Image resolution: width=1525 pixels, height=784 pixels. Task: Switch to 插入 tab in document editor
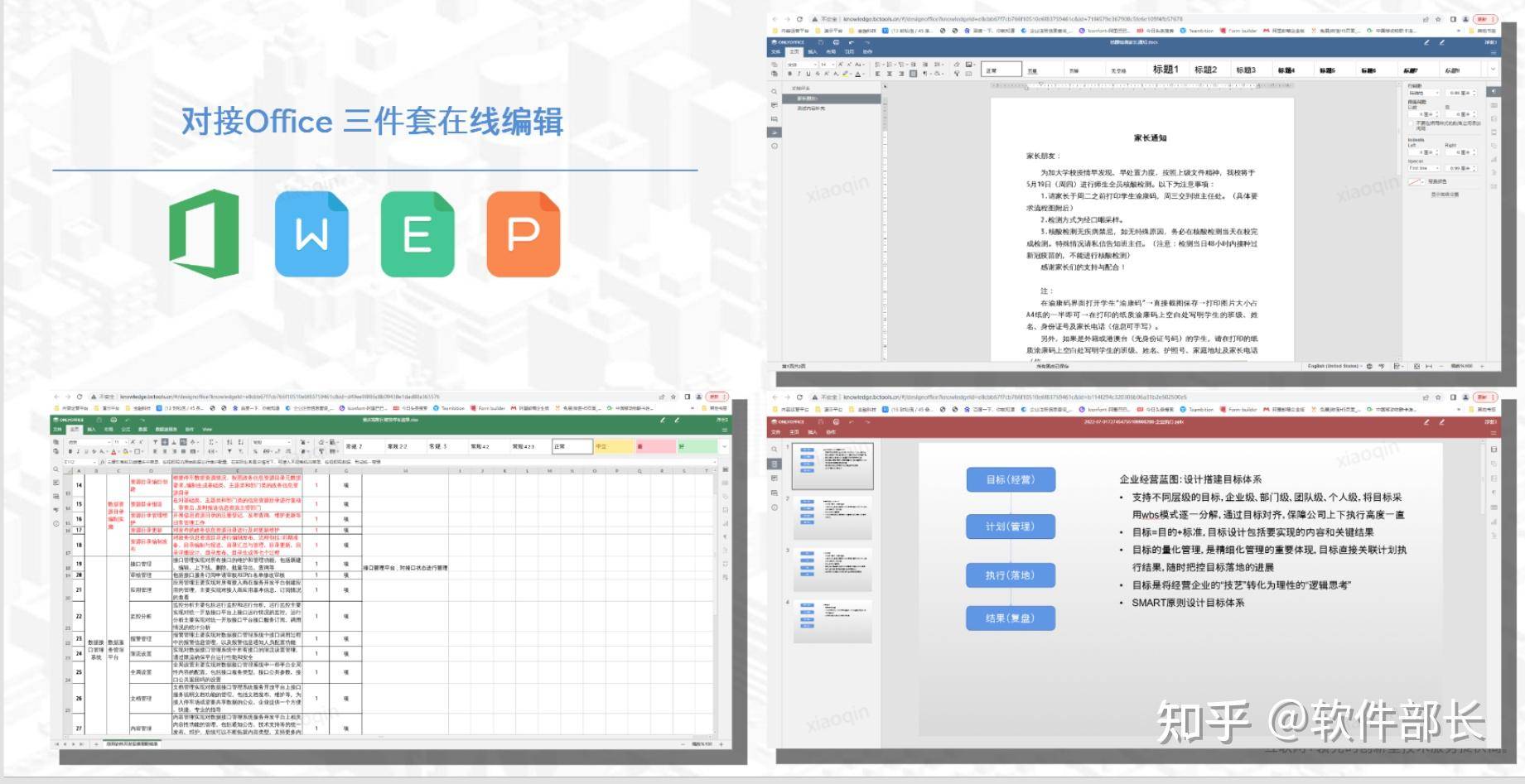point(813,51)
